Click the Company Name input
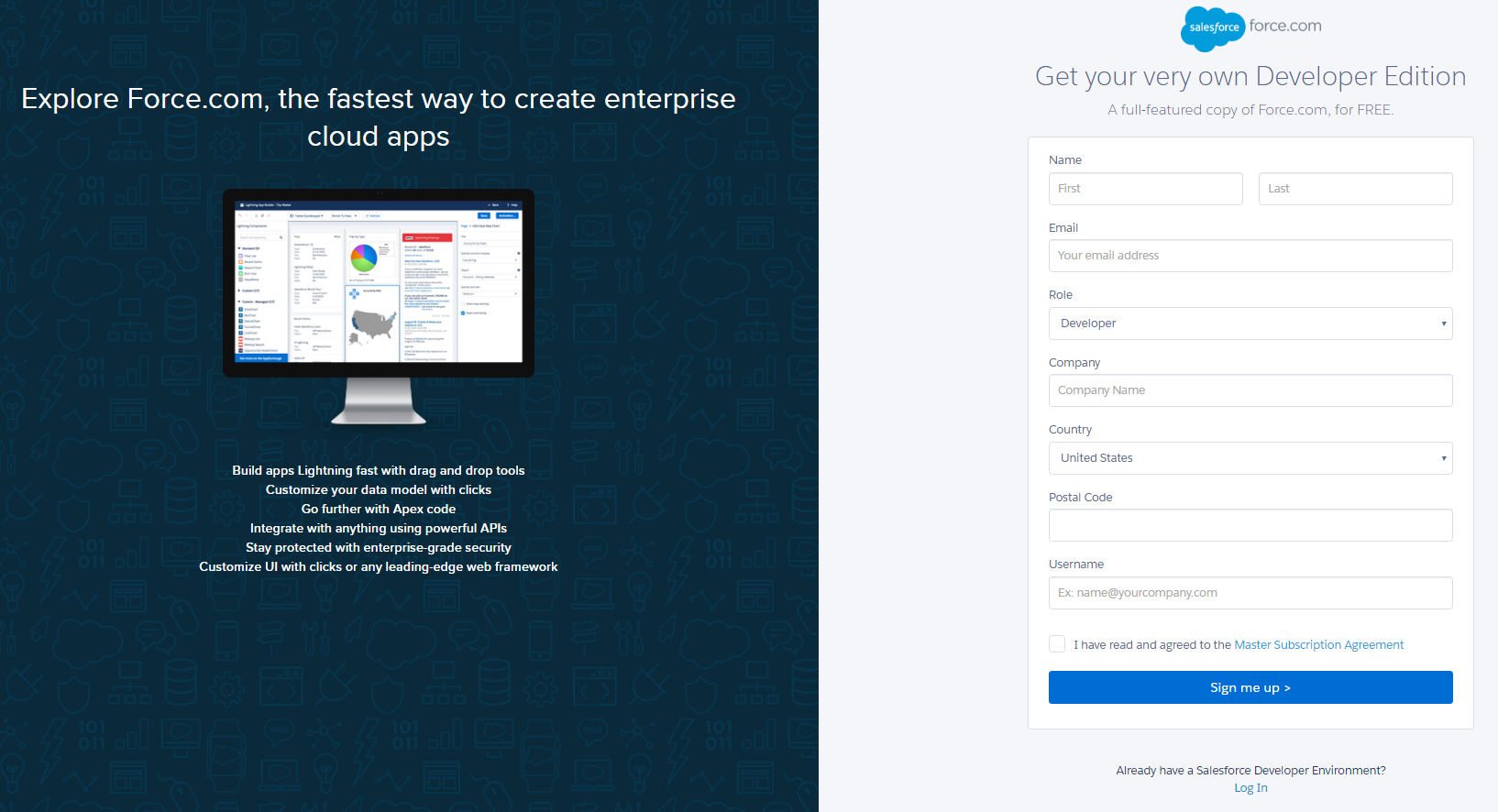 1250,390
